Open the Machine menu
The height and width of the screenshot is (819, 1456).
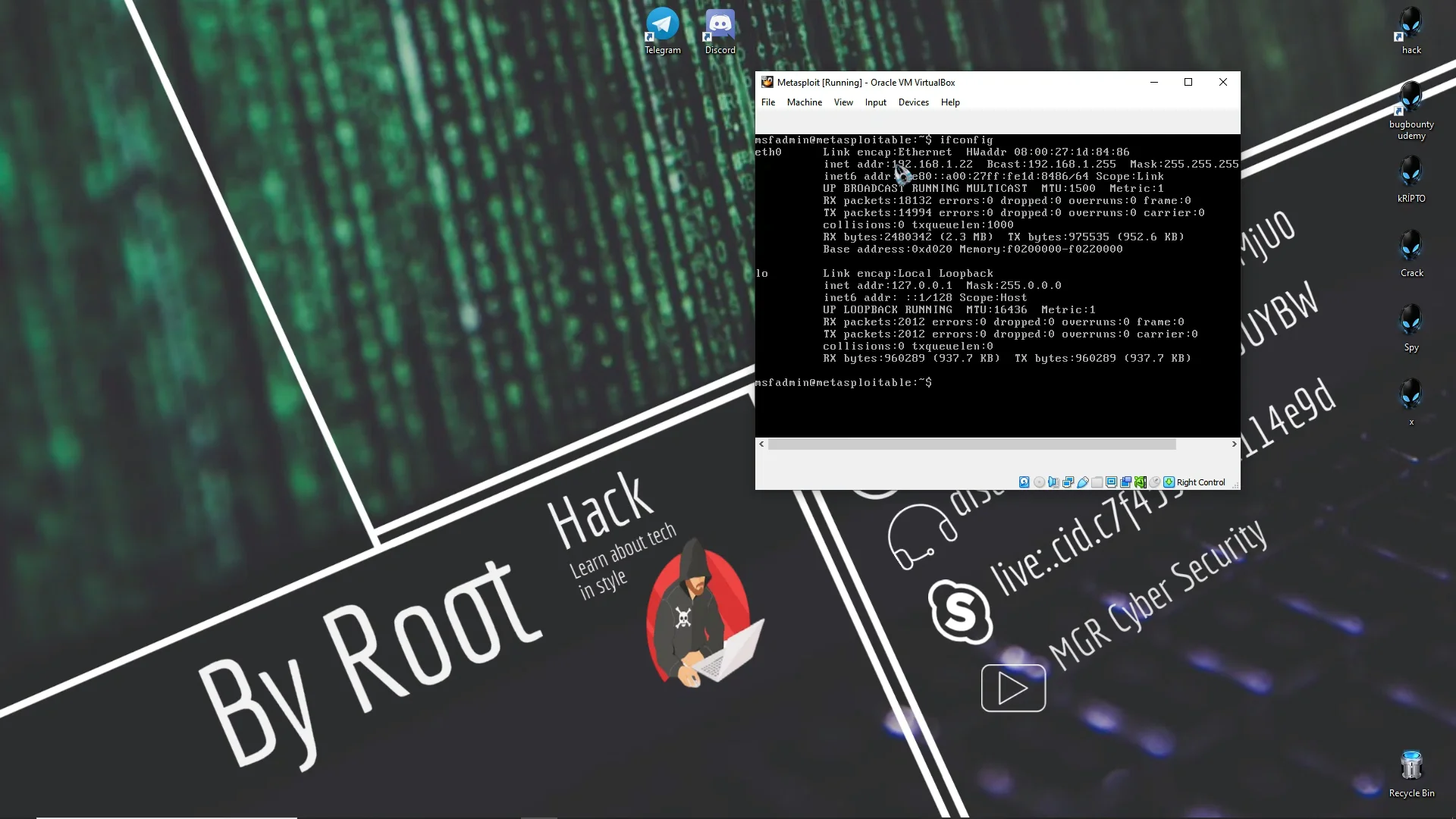(805, 102)
